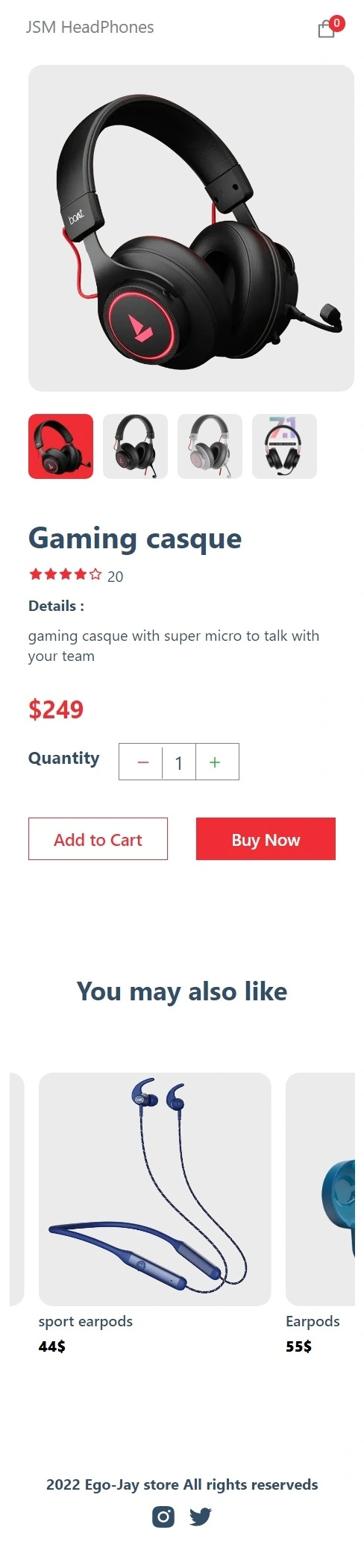Screen dimensions: 364x1568
Task: Click the Add to Cart button
Action: 98,839
